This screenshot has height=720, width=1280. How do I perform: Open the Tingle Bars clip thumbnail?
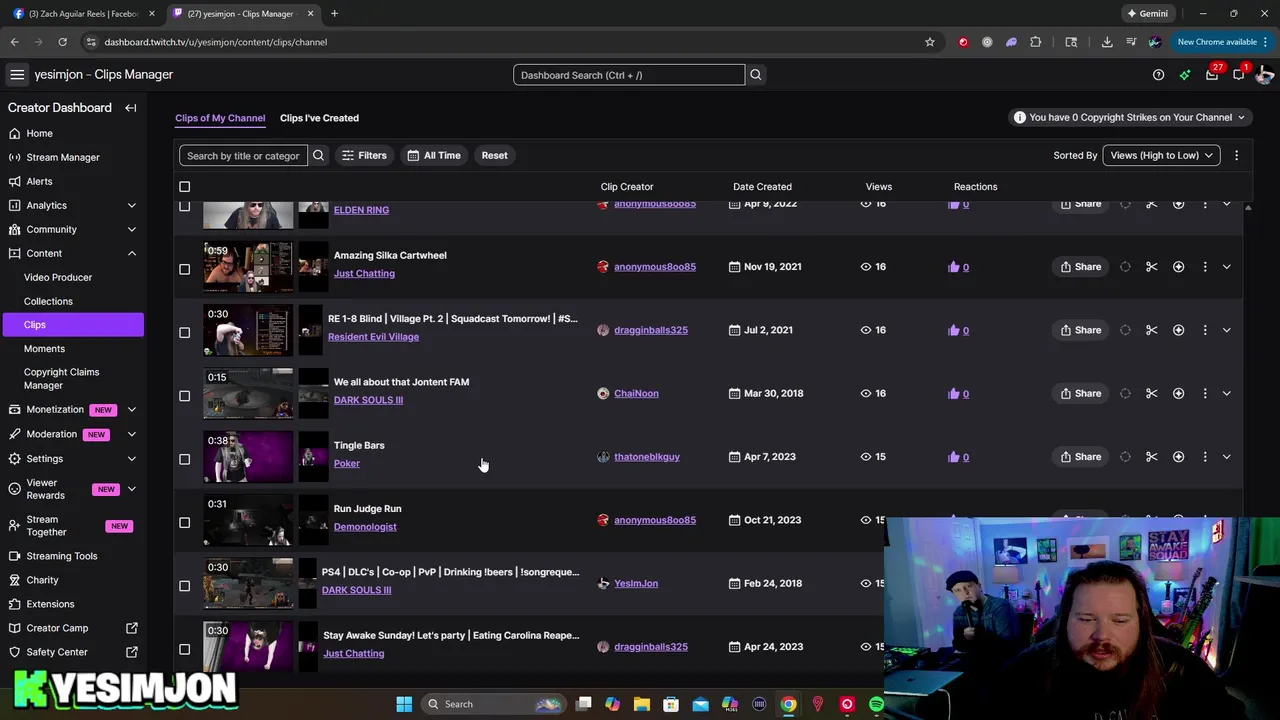248,457
